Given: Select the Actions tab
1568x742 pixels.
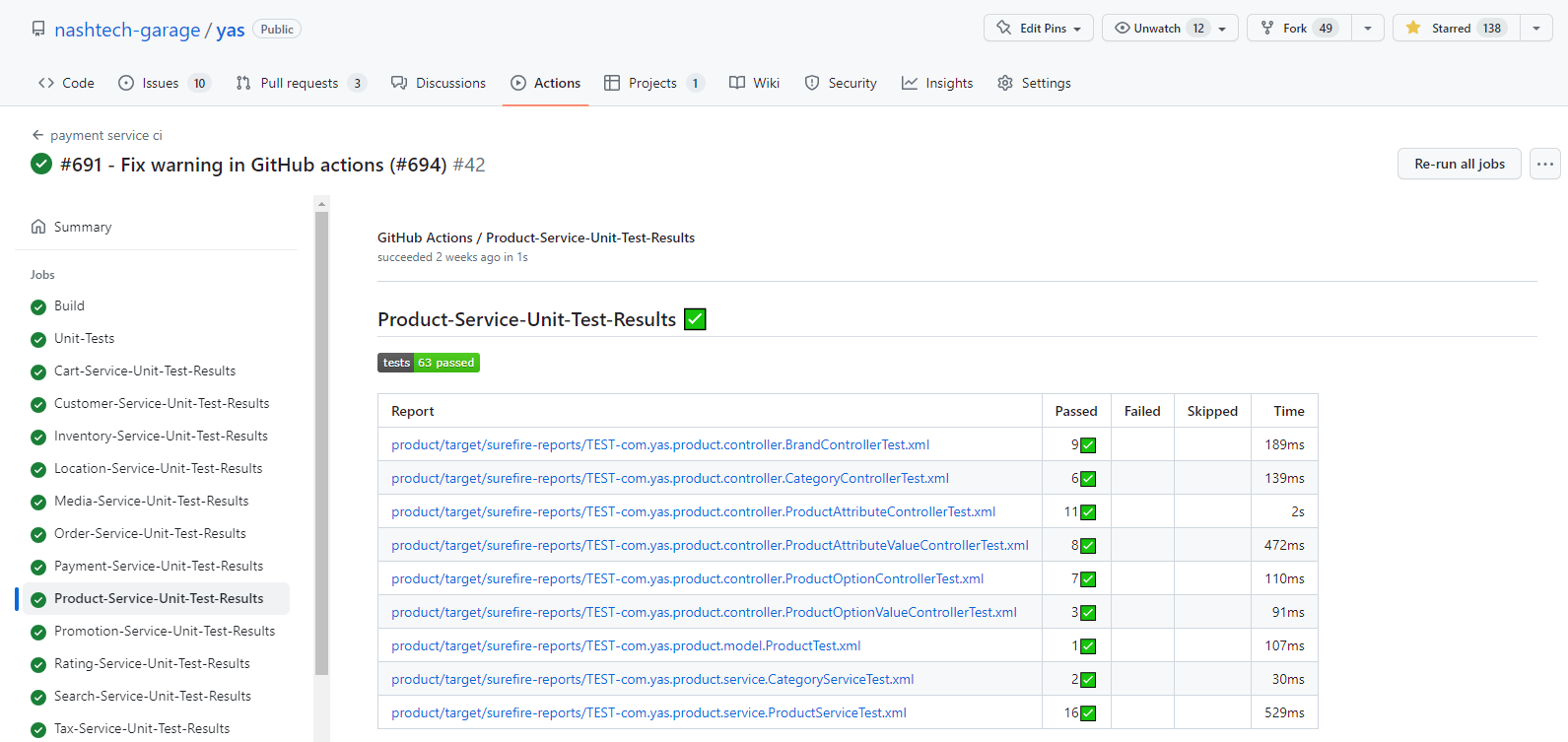Looking at the screenshot, I should [546, 83].
